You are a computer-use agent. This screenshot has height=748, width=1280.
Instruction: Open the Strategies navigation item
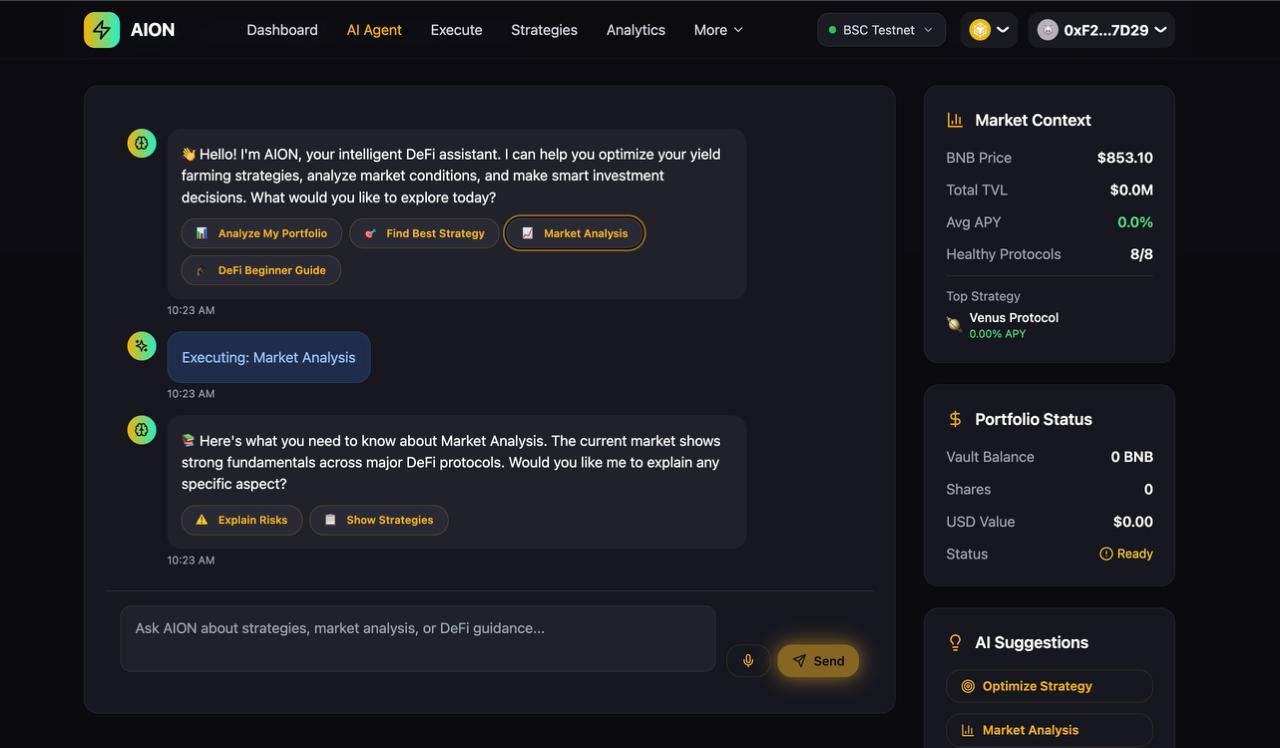click(544, 30)
